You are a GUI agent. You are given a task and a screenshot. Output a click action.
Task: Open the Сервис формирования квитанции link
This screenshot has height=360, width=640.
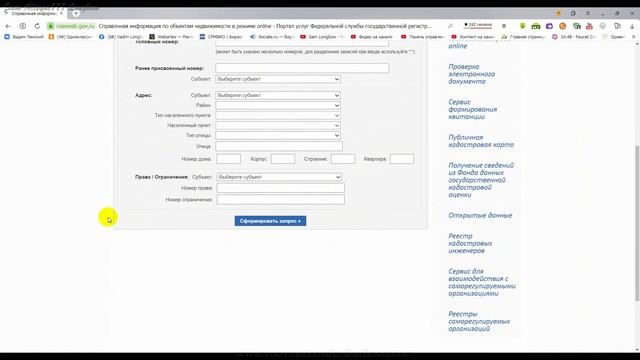[472, 109]
